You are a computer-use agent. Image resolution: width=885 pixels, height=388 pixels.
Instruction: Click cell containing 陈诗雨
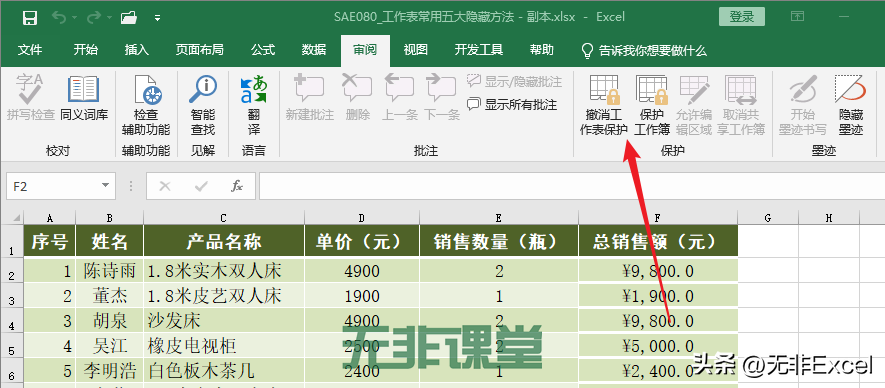[109, 271]
